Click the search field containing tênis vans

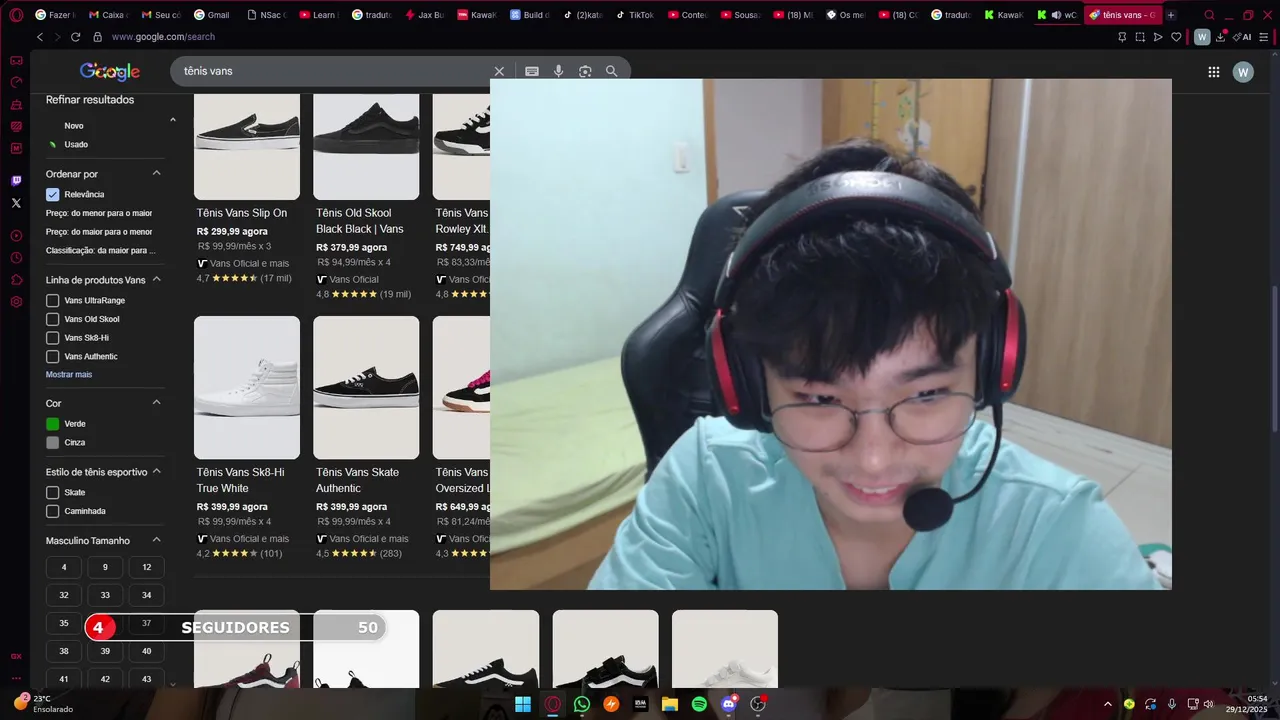335,71
